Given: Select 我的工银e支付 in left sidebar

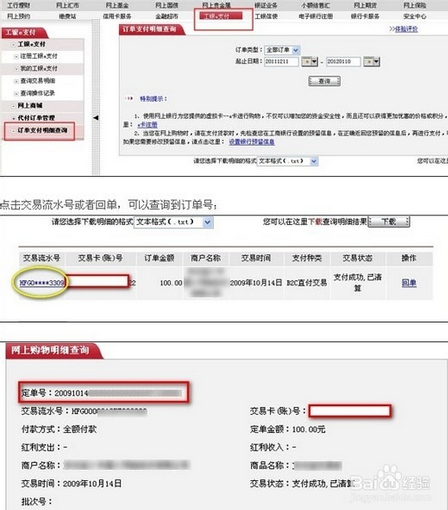Looking at the screenshot, I should pos(39,68).
